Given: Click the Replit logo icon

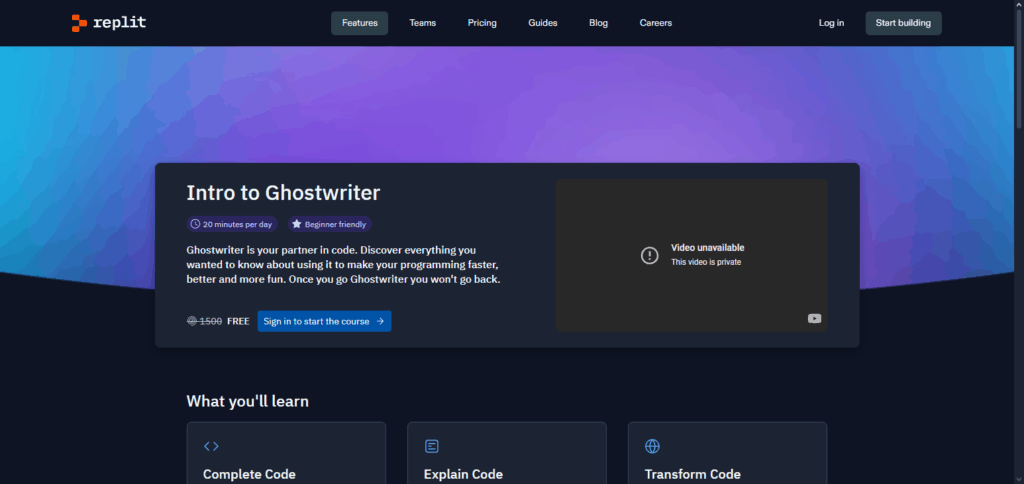Looking at the screenshot, I should pos(79,23).
